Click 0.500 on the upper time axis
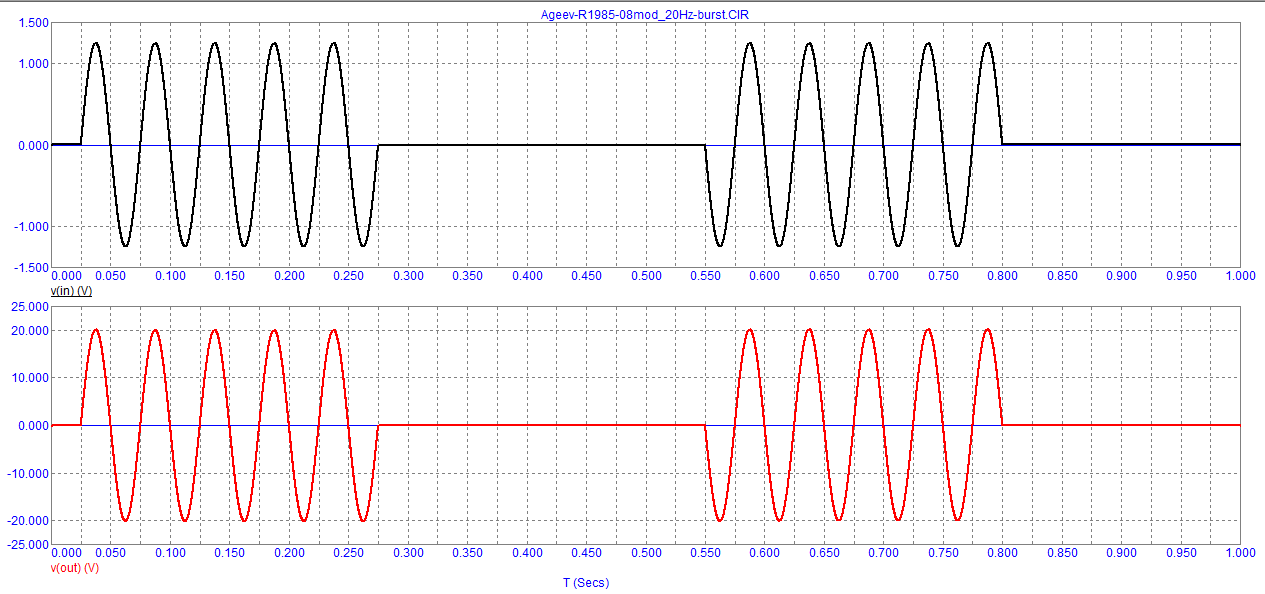The image size is (1265, 594). [646, 276]
